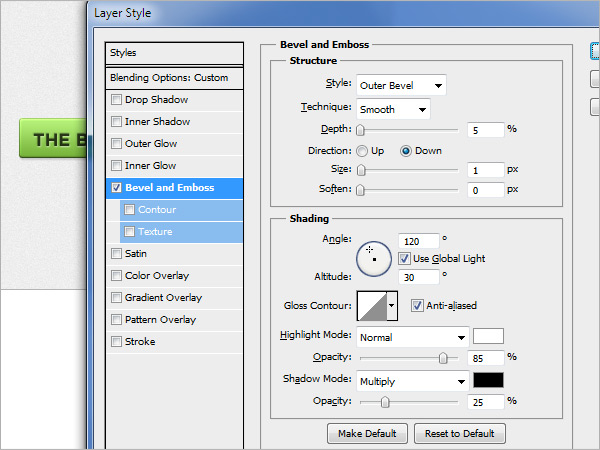This screenshot has height=450, width=600.
Task: Click the white highlight color swatch
Action: pyautogui.click(x=488, y=336)
